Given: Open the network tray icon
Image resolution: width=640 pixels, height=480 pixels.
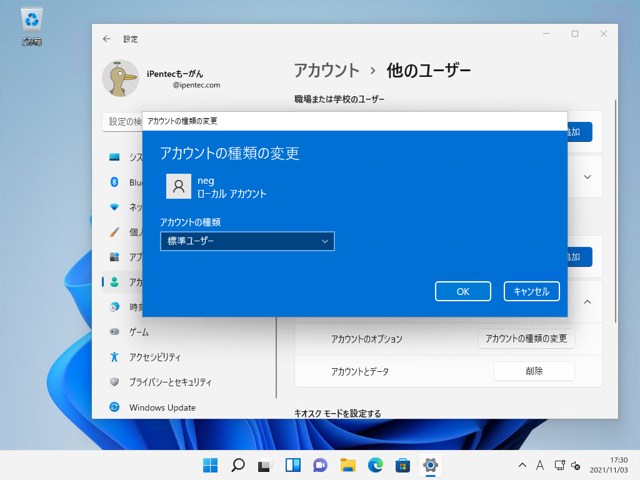Looking at the screenshot, I should 560,465.
